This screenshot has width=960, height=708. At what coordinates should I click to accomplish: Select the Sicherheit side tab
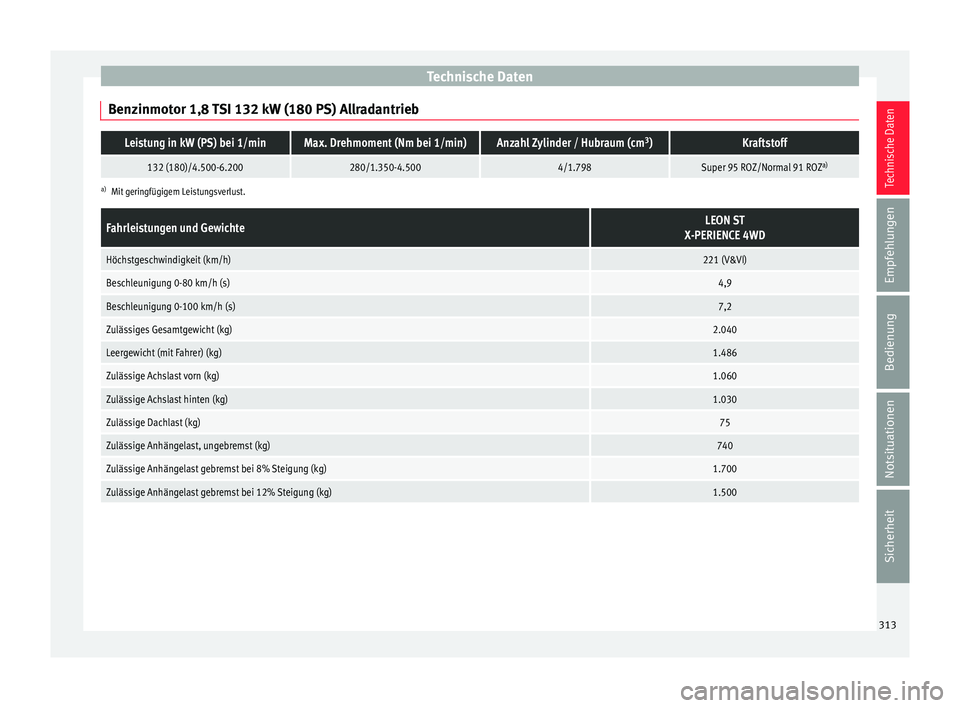point(892,536)
